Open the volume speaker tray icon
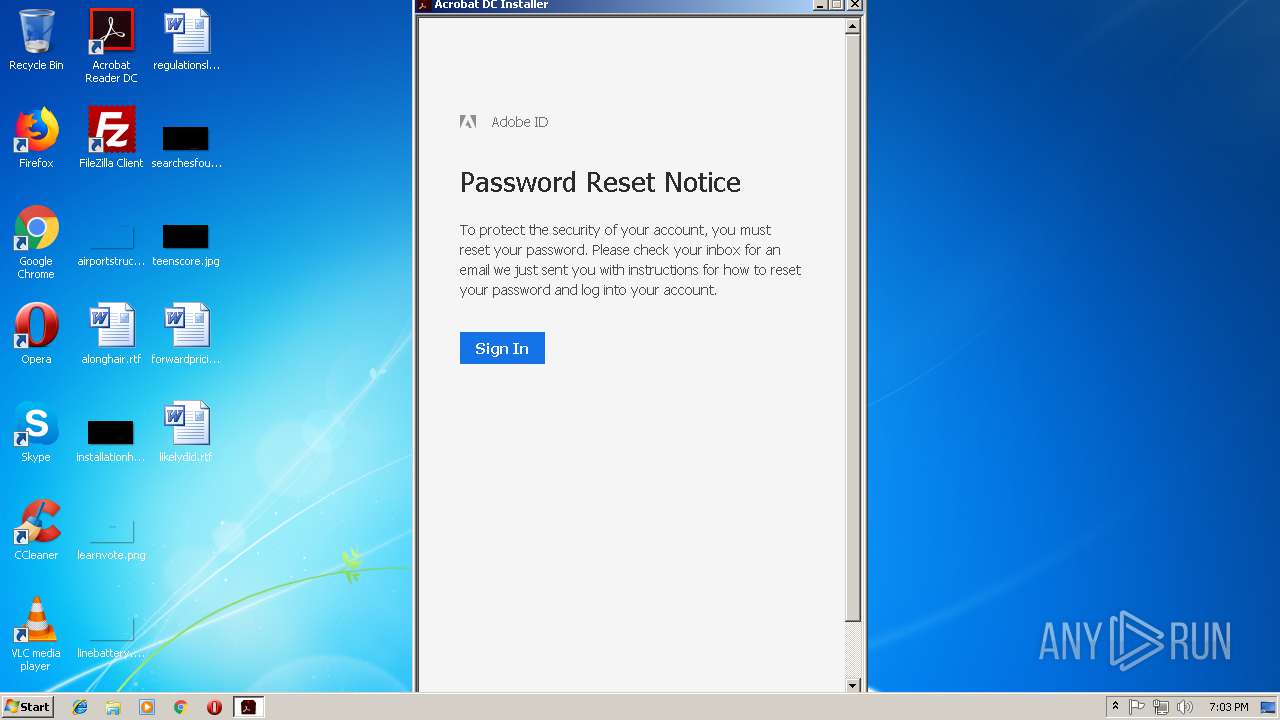 pyautogui.click(x=1185, y=707)
